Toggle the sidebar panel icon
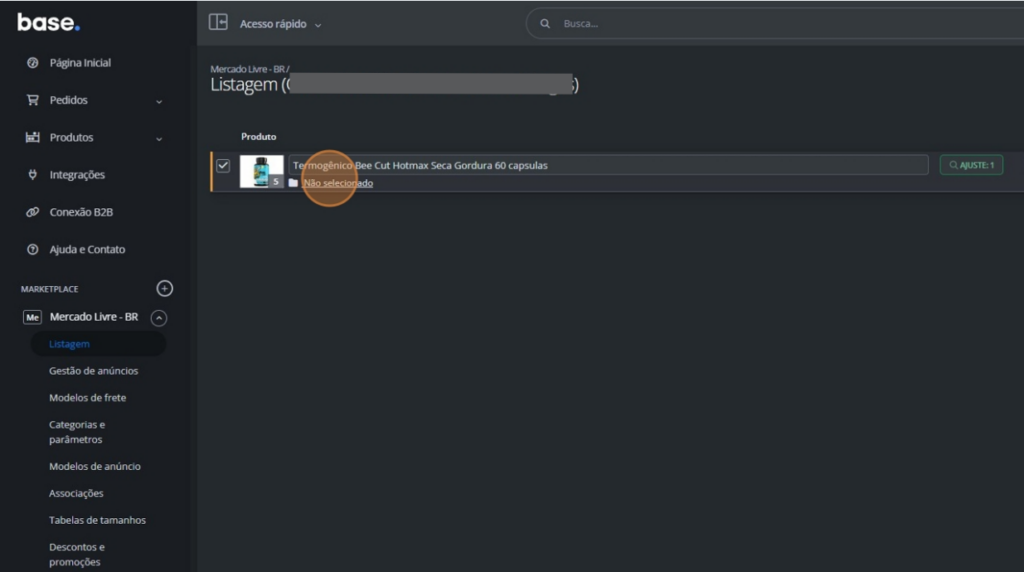Image resolution: width=1024 pixels, height=572 pixels. tap(218, 22)
